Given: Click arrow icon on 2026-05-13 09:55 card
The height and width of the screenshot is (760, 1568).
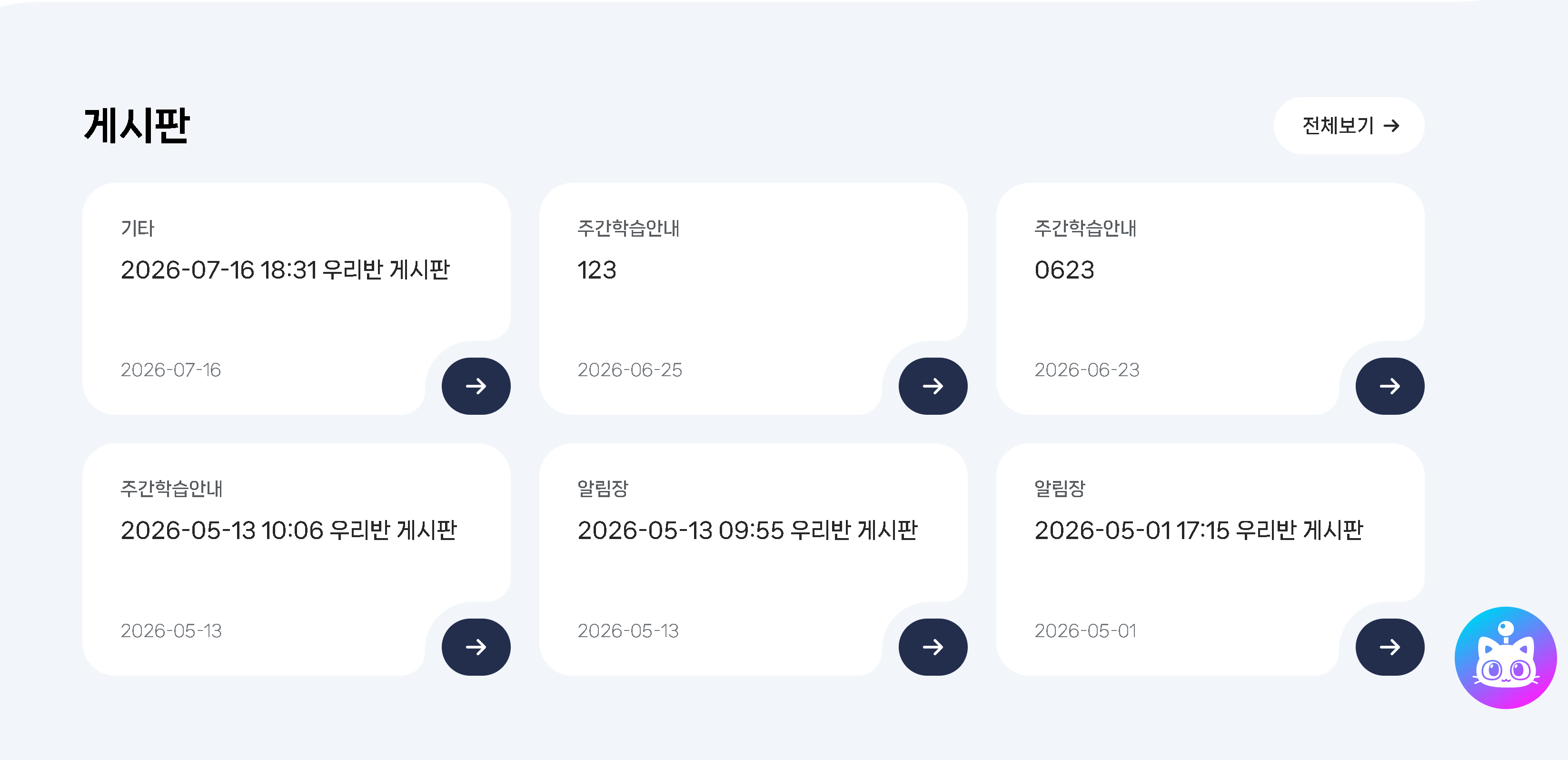Looking at the screenshot, I should [x=933, y=647].
